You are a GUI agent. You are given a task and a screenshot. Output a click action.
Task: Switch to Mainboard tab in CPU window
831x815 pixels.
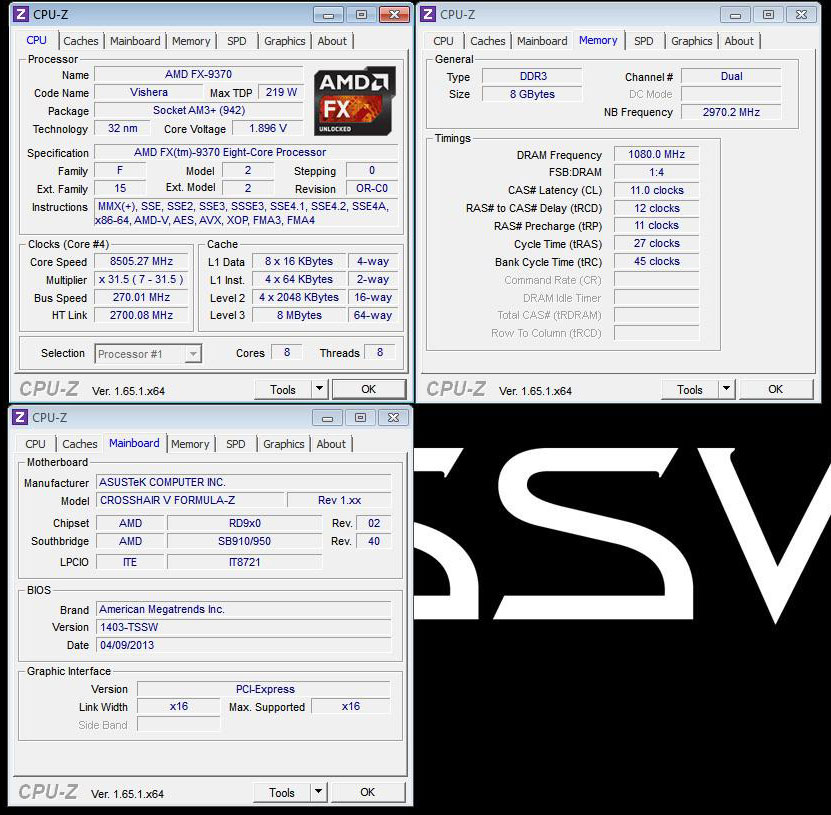(135, 41)
